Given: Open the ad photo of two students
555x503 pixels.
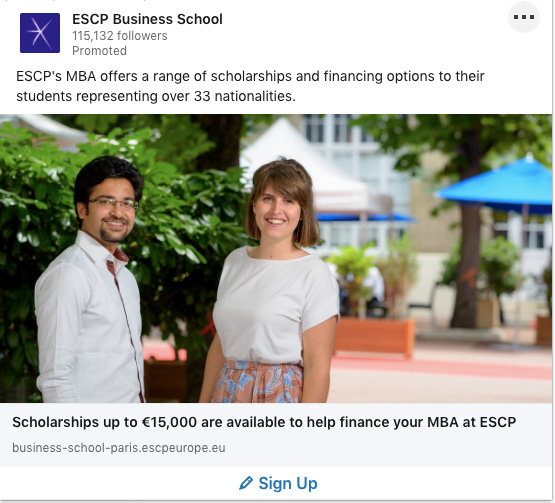Looking at the screenshot, I should [276, 258].
